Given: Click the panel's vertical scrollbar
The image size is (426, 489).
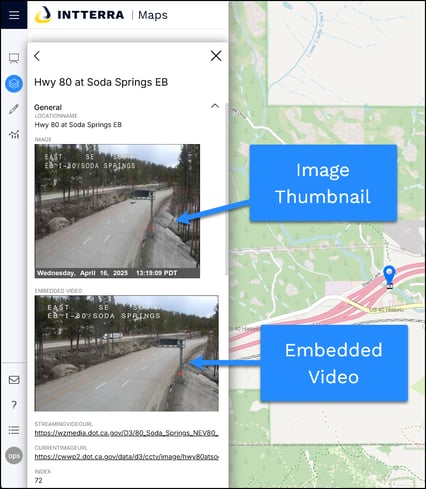Looking at the screenshot, I should click(227, 188).
